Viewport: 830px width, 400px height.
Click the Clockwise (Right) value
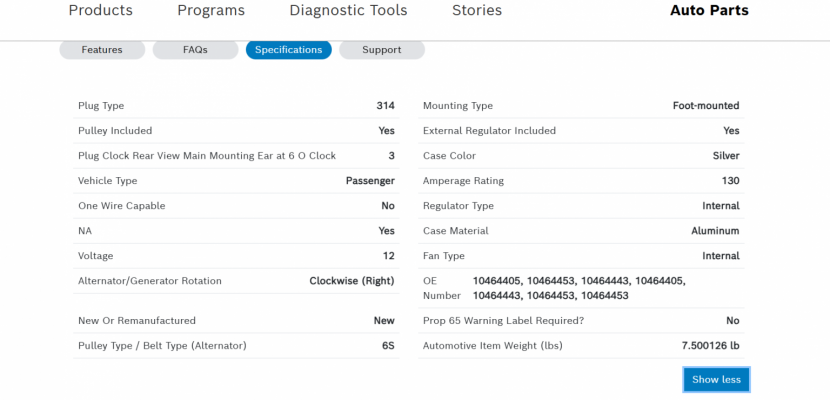click(x=352, y=281)
